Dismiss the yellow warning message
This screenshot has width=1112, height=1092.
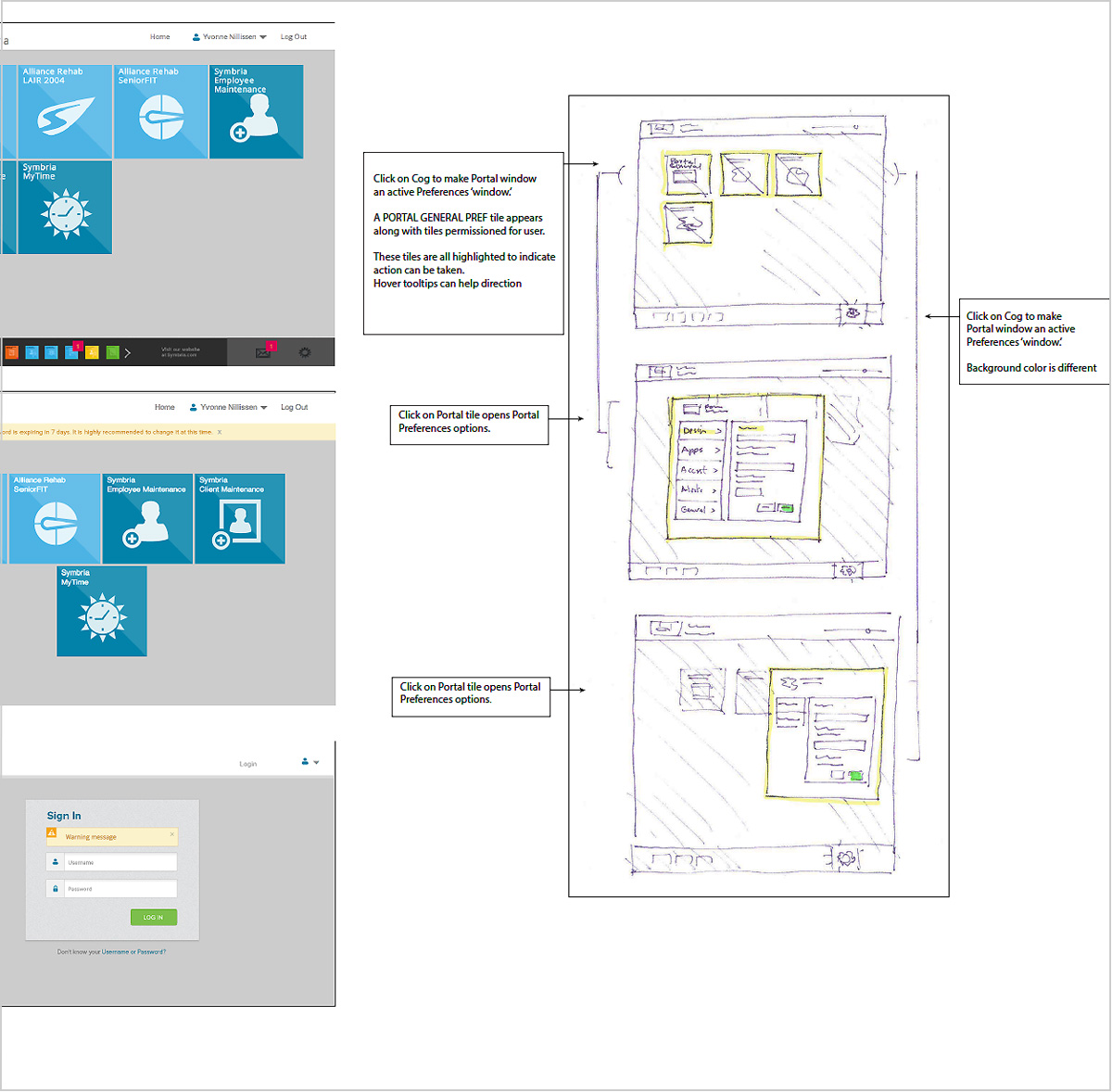click(172, 834)
